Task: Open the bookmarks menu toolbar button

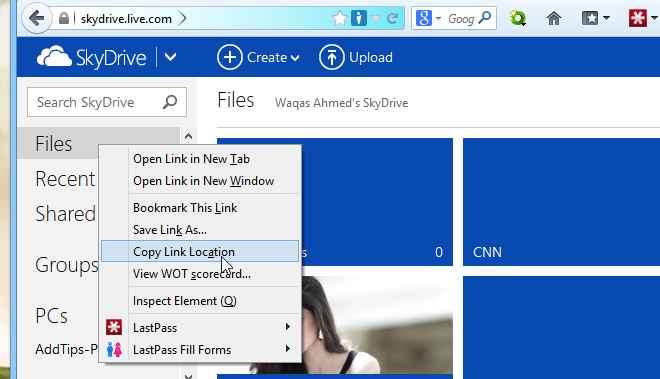Action: pyautogui.click(x=595, y=18)
